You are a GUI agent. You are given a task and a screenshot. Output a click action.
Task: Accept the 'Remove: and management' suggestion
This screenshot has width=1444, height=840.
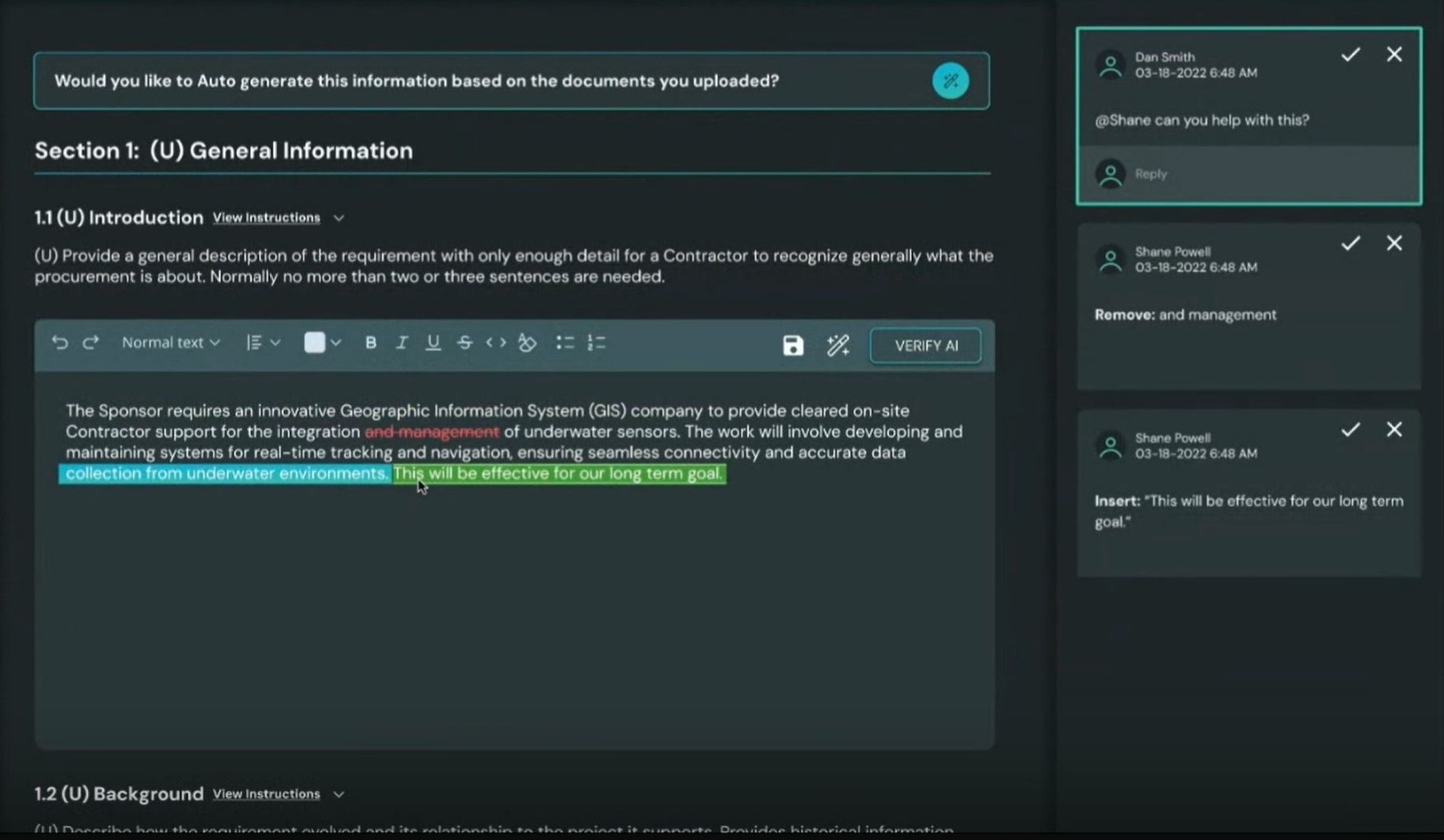tap(1350, 243)
